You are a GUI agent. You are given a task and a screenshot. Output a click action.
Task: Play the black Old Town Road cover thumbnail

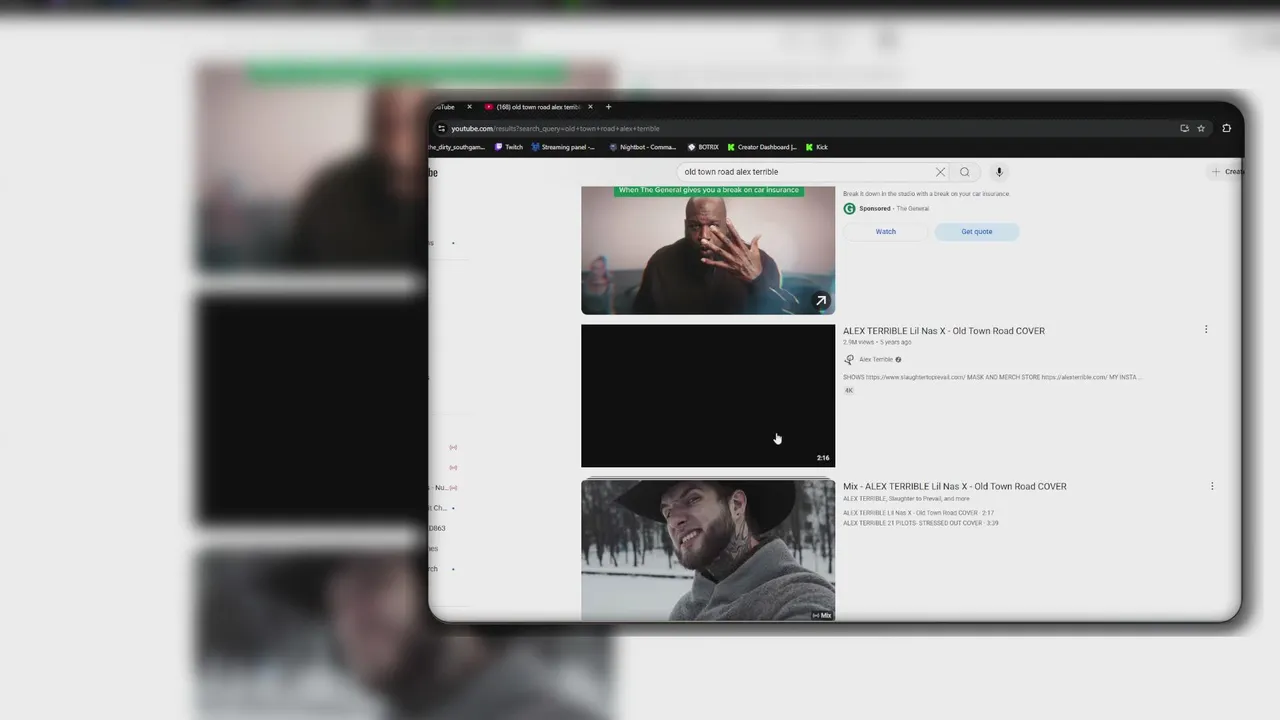pos(708,396)
